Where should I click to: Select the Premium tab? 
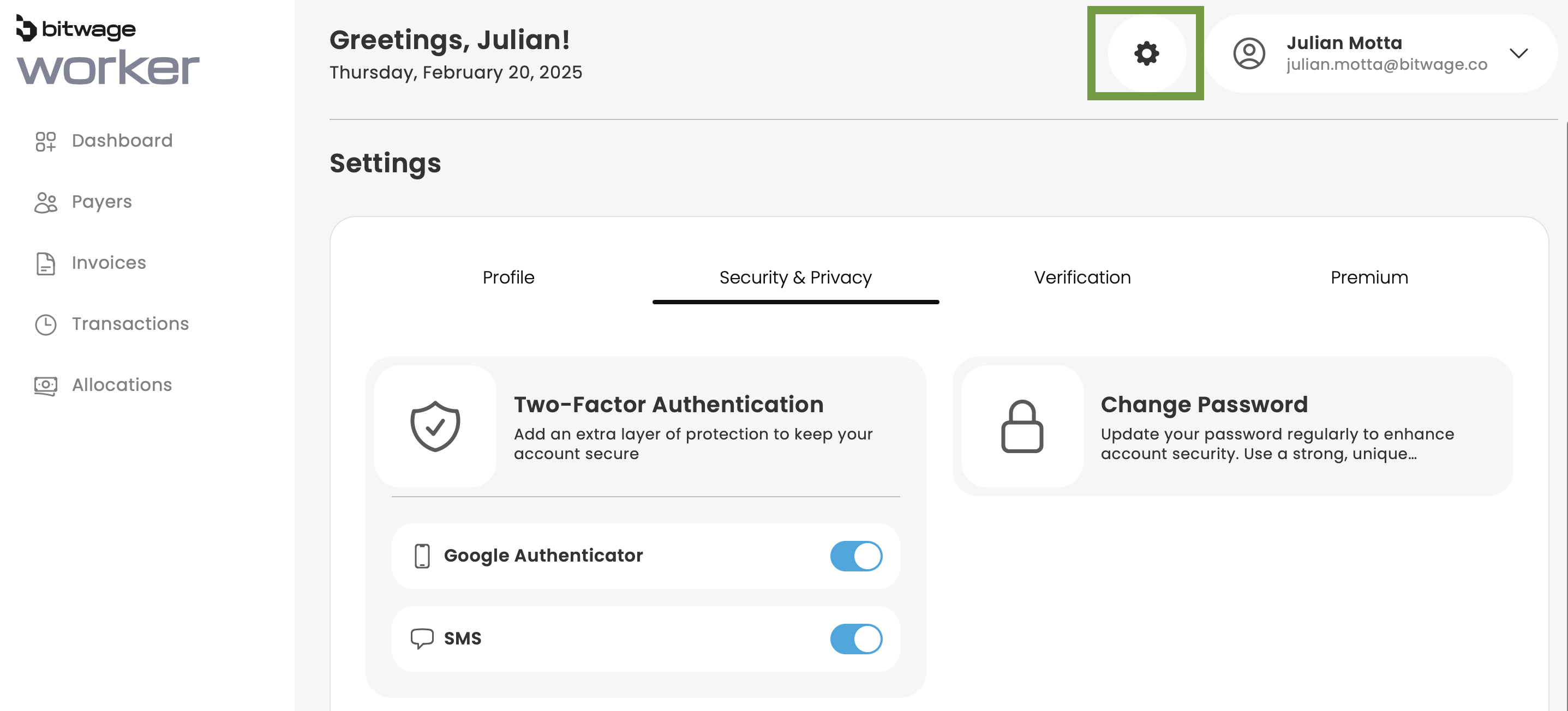click(x=1368, y=278)
